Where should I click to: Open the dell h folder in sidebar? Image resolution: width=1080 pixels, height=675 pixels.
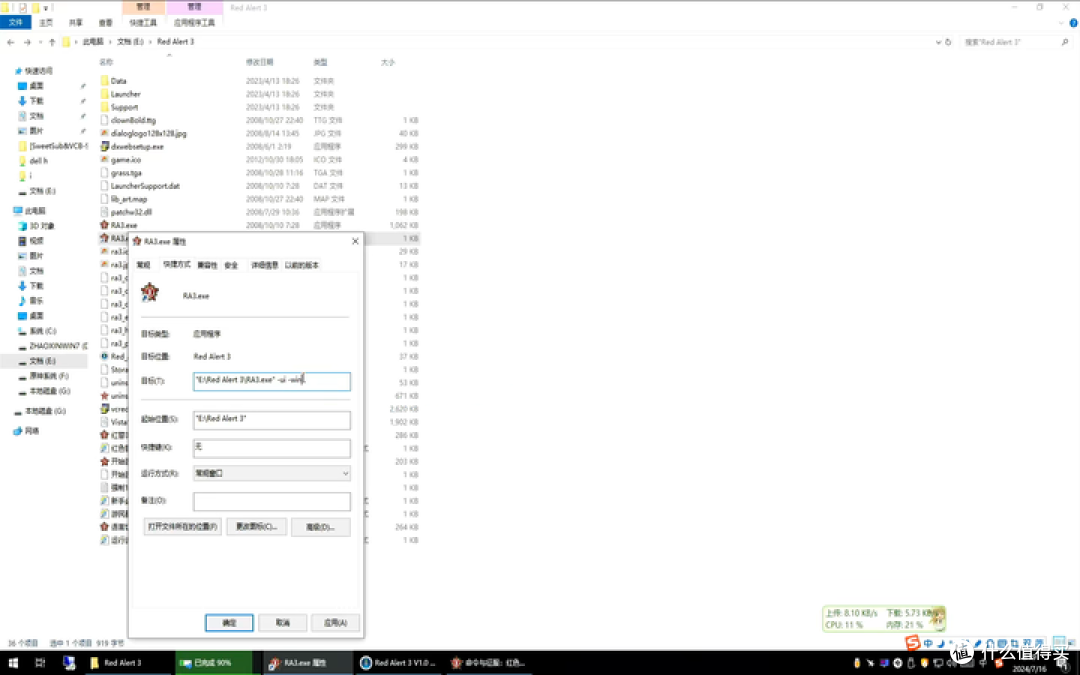pyautogui.click(x=39, y=160)
